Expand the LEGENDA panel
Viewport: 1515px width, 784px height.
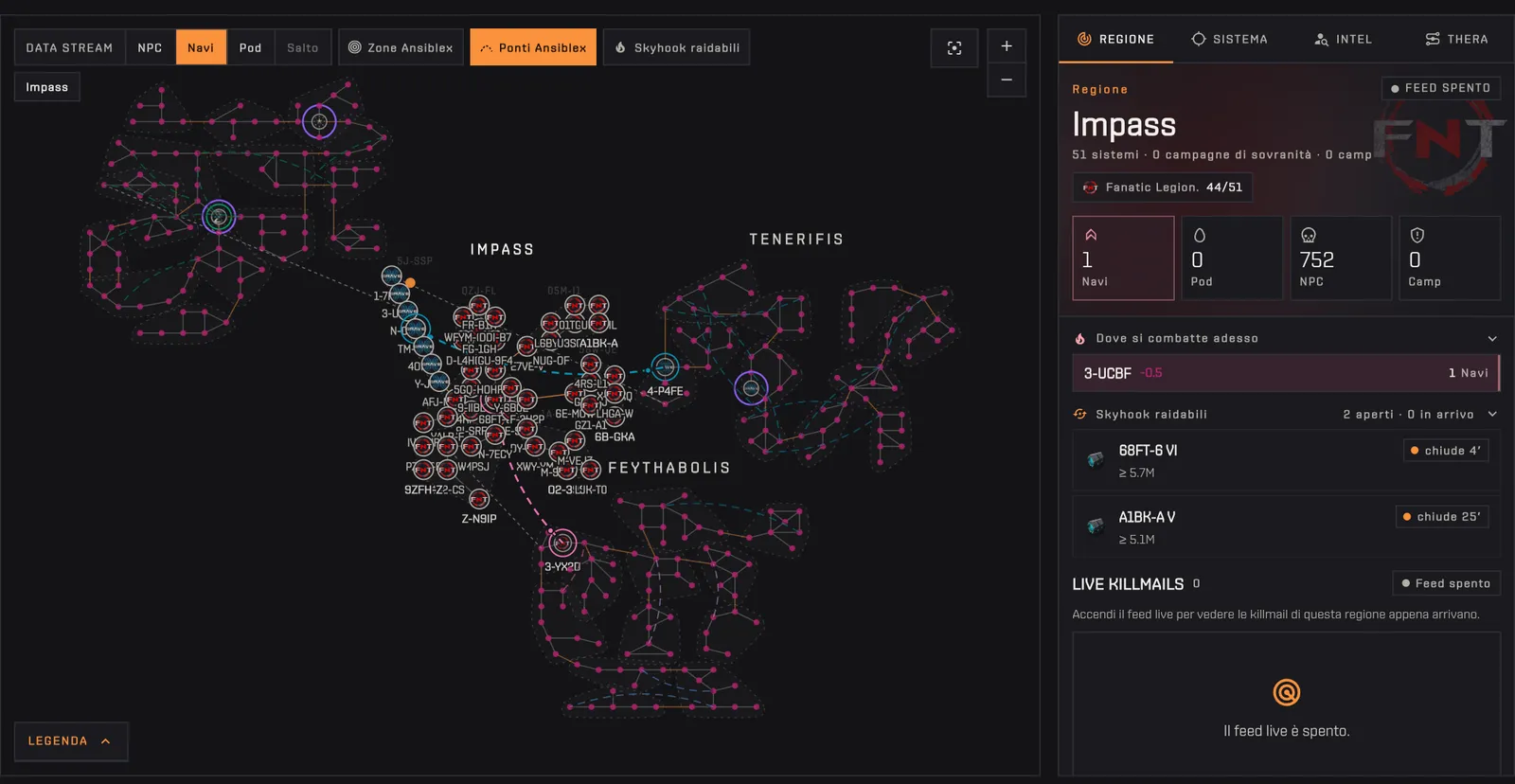pyautogui.click(x=71, y=741)
